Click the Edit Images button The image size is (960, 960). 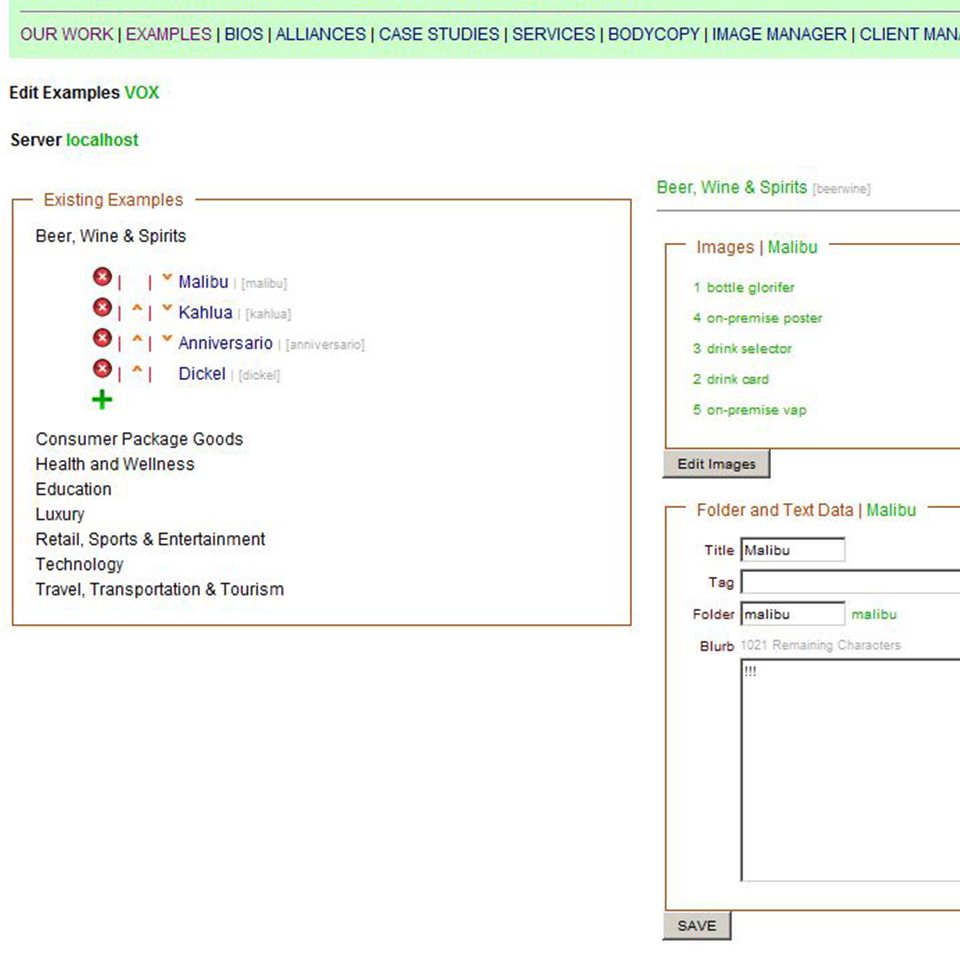pyautogui.click(x=716, y=464)
